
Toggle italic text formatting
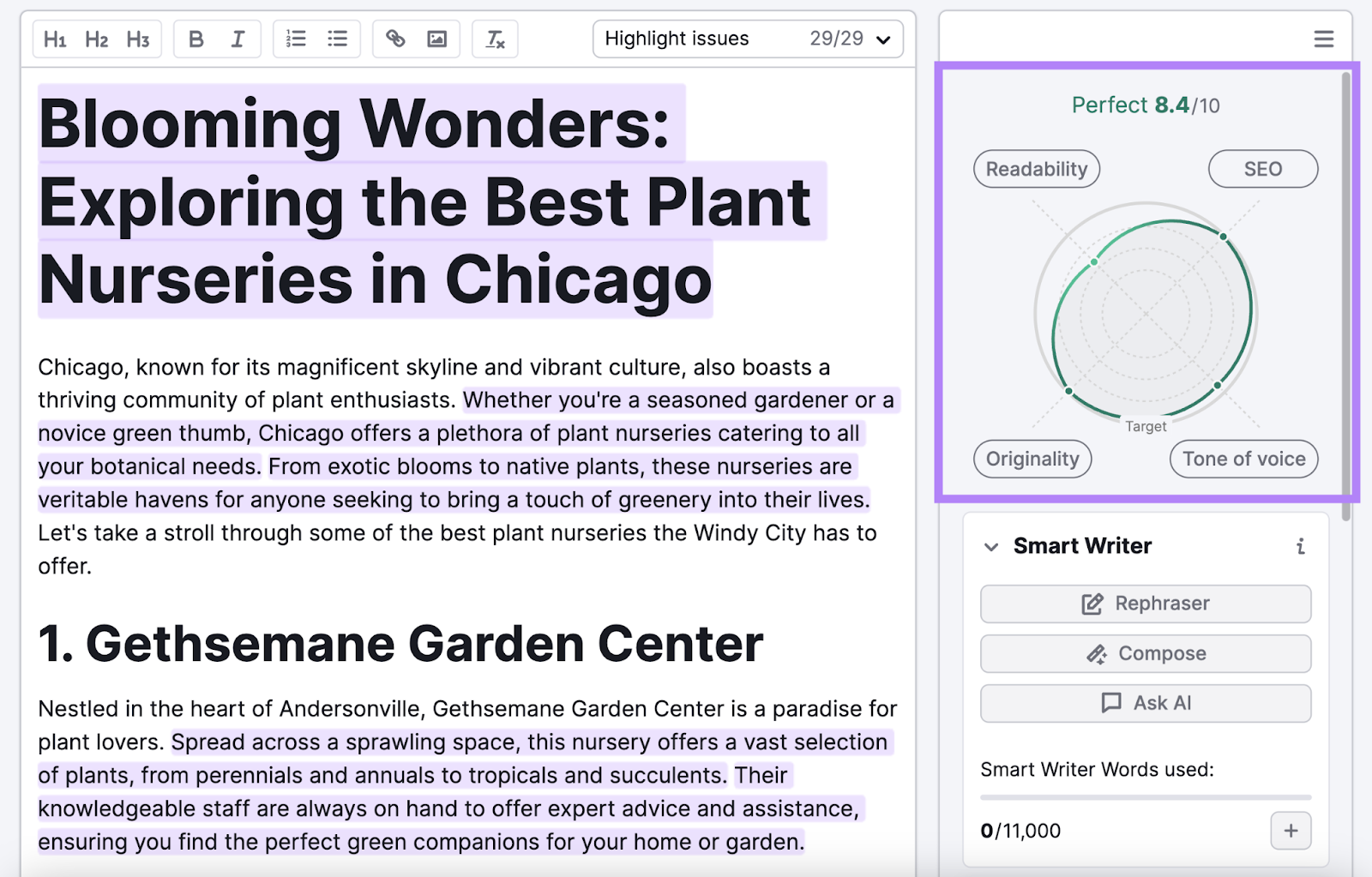point(238,39)
